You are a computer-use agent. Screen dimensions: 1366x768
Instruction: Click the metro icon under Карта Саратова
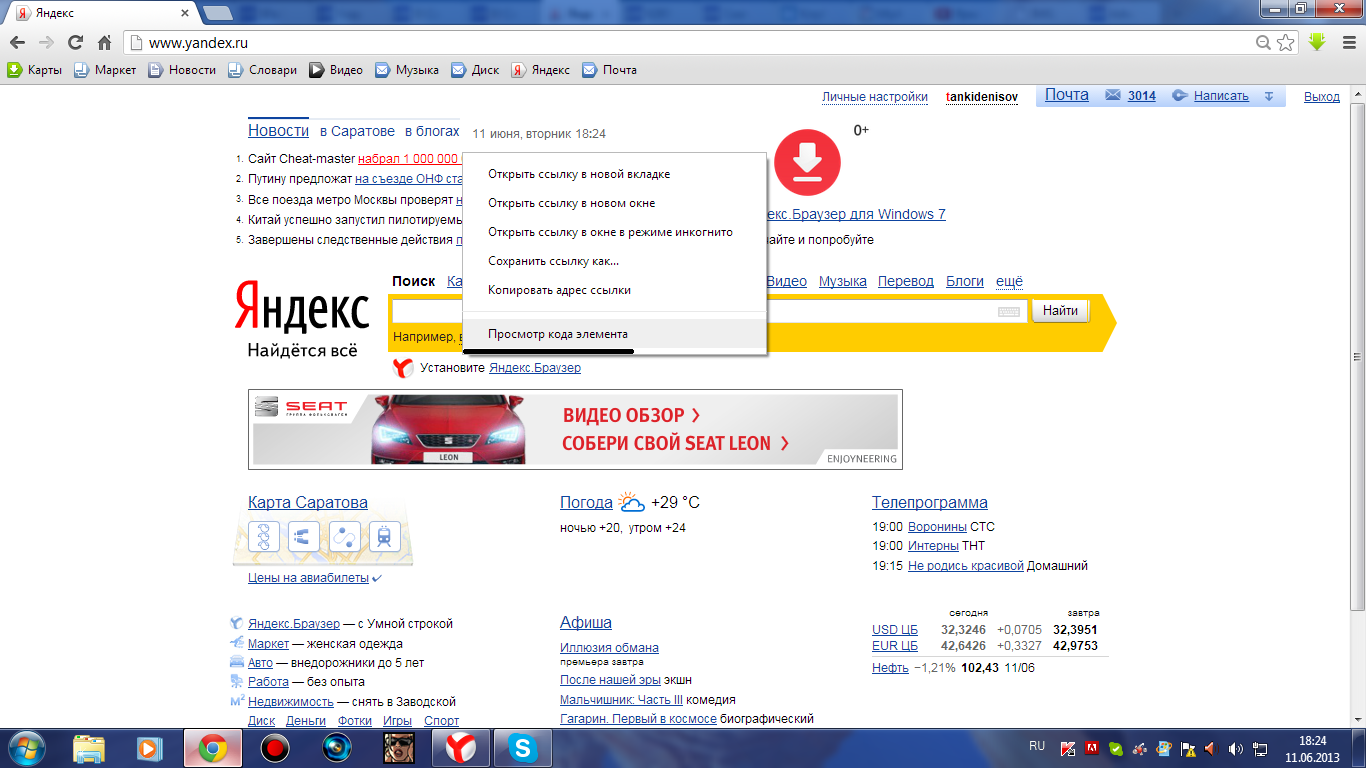[x=384, y=537]
